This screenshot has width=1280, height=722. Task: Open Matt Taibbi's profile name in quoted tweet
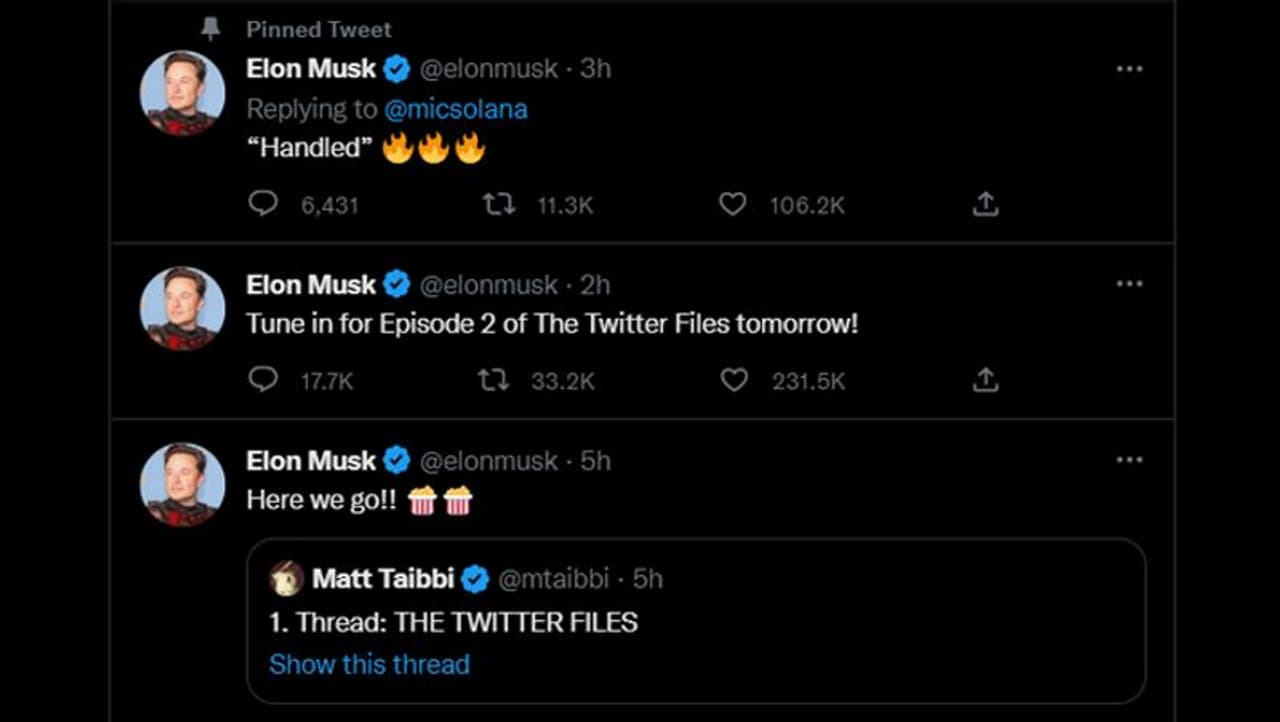click(383, 578)
